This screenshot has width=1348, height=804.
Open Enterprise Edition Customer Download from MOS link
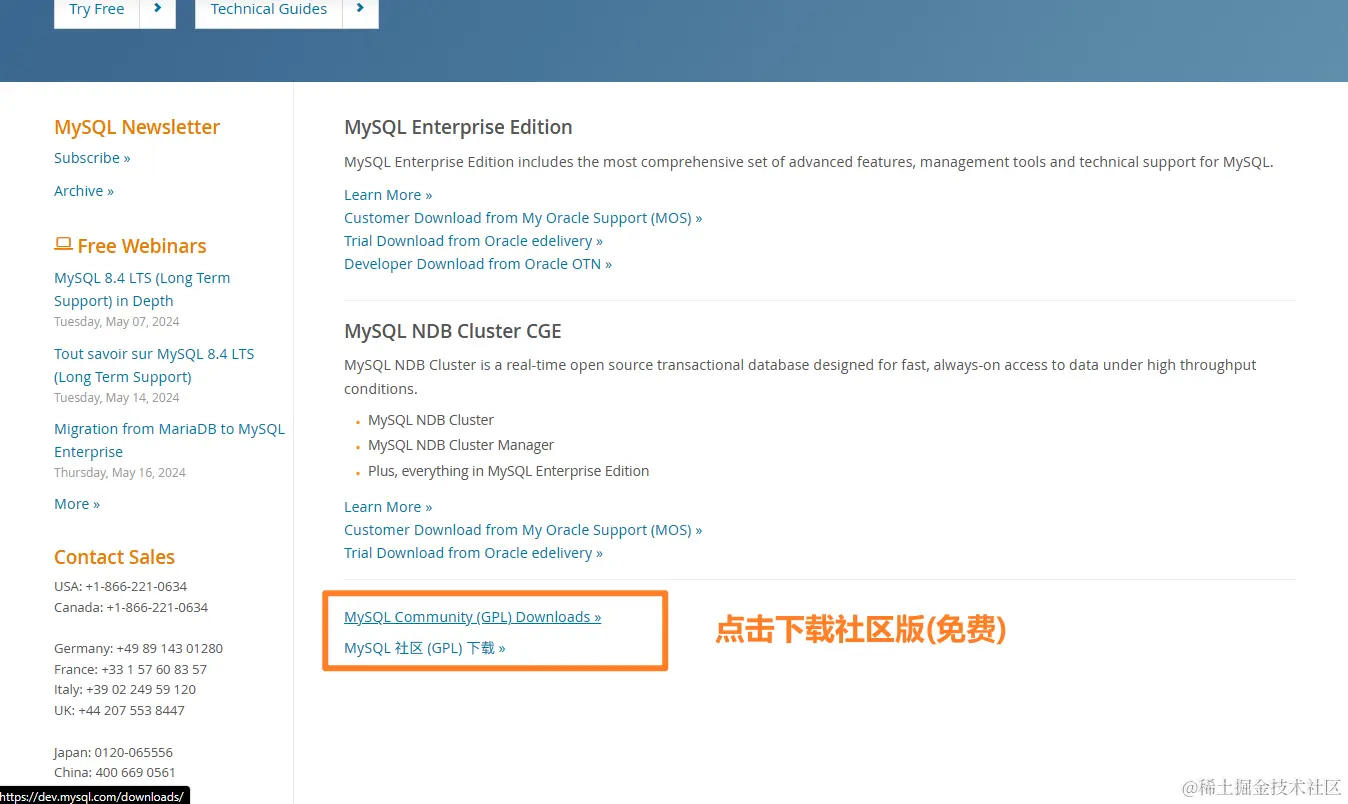[523, 218]
